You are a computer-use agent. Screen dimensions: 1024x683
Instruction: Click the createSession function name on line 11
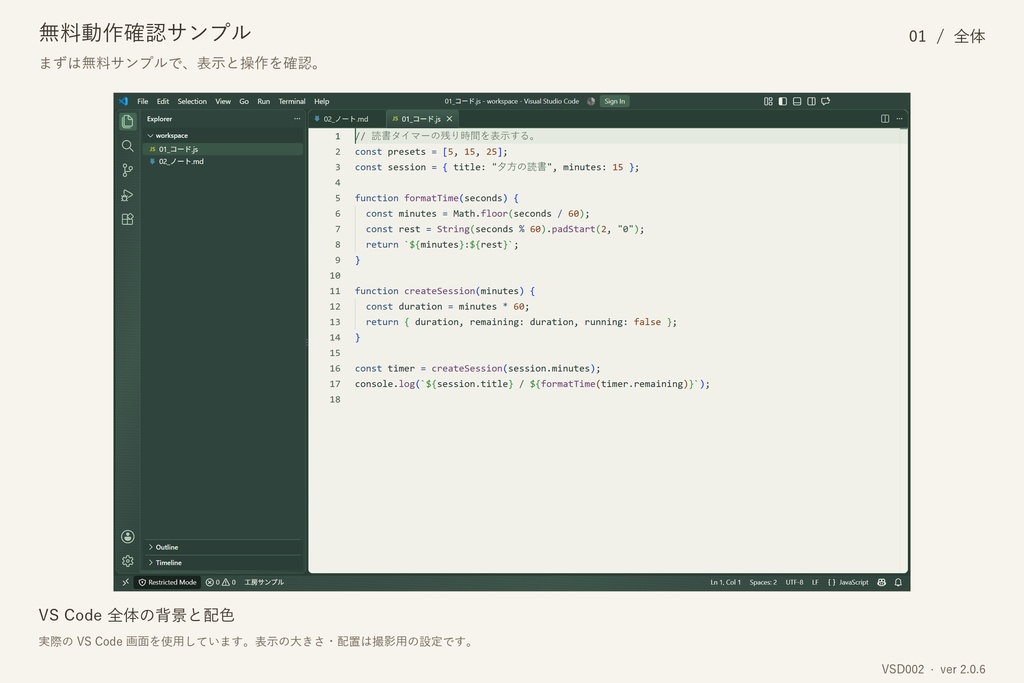[440, 291]
